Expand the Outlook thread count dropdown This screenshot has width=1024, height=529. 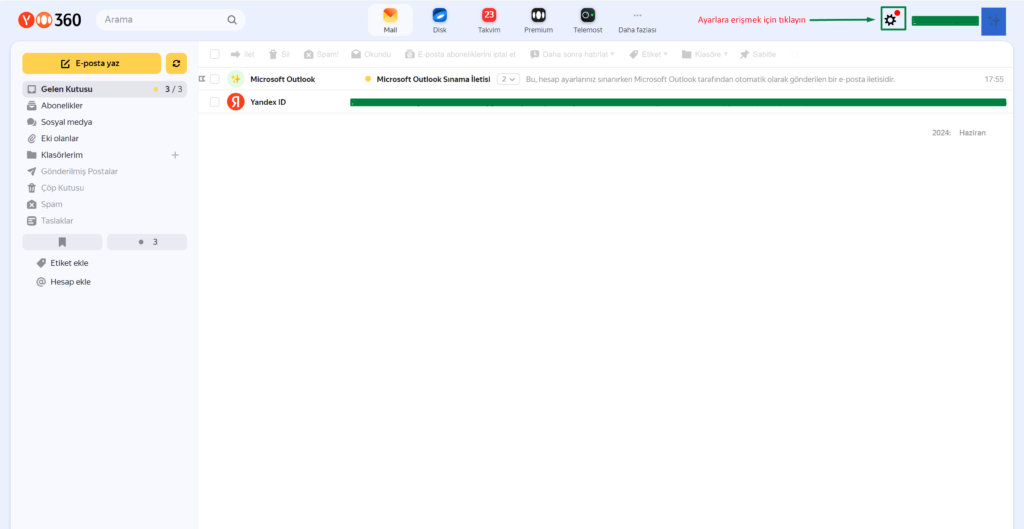tap(508, 78)
